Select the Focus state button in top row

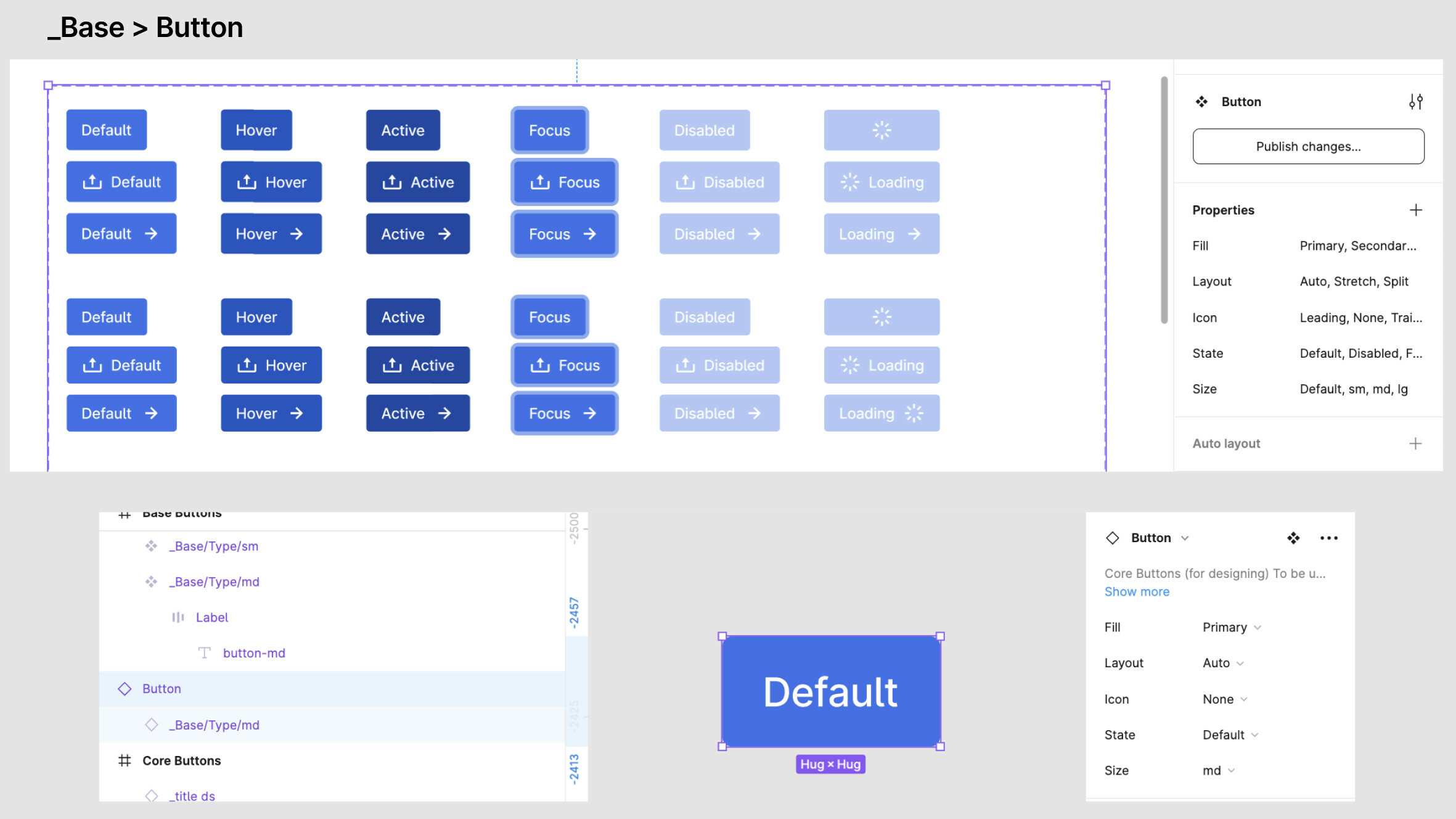pos(549,129)
